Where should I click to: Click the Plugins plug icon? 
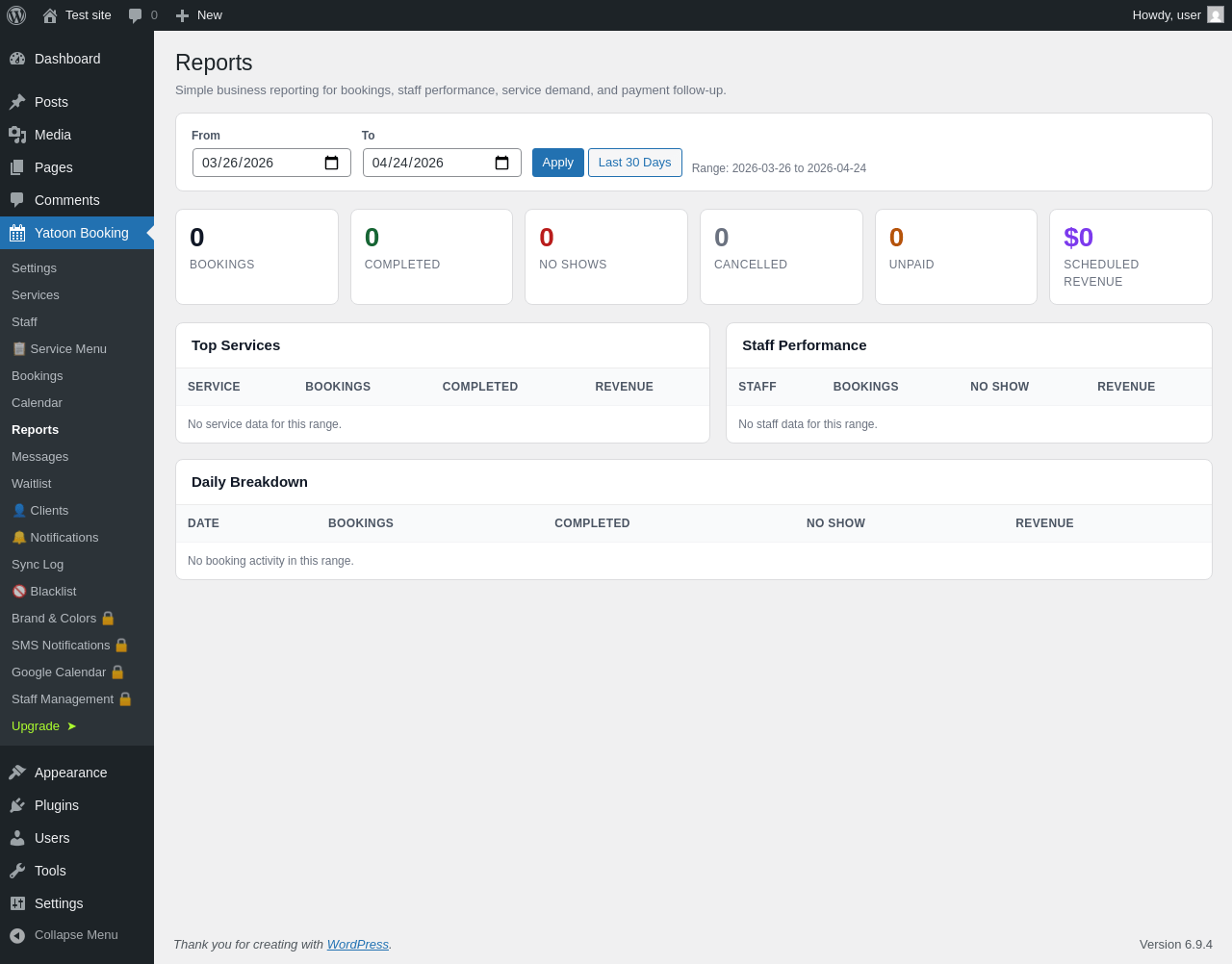pos(17,805)
